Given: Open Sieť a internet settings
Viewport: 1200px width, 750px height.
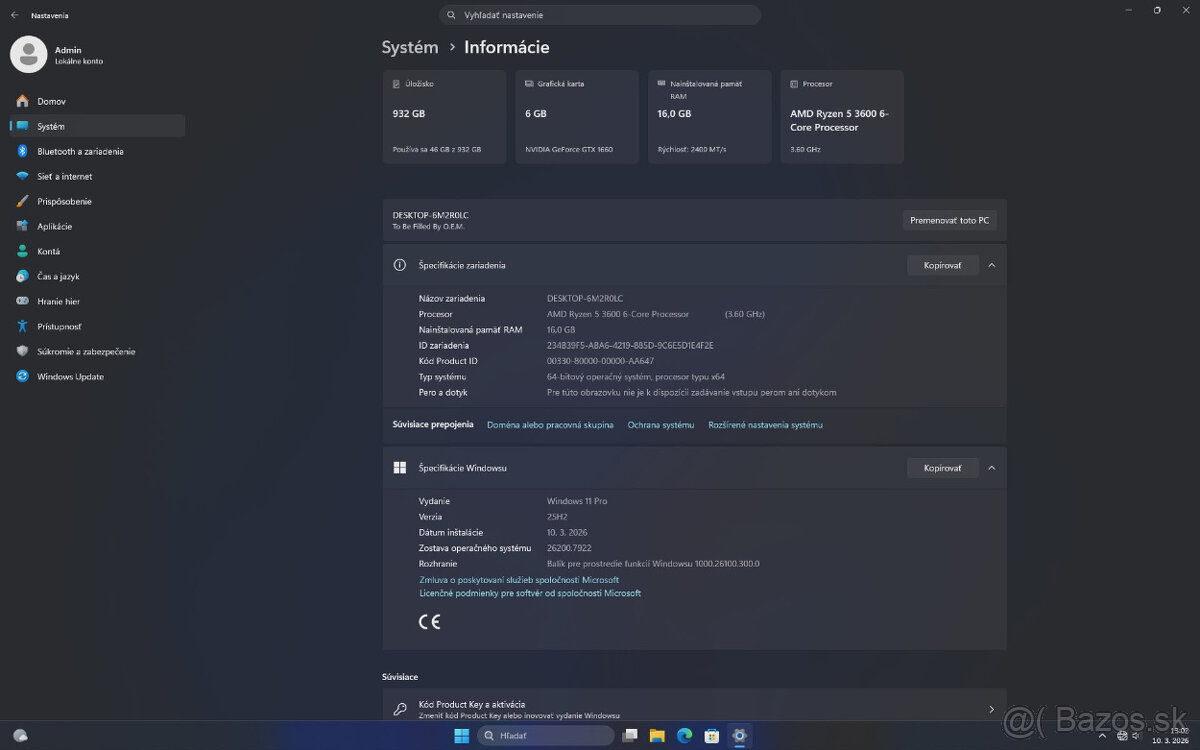Looking at the screenshot, I should 64,176.
